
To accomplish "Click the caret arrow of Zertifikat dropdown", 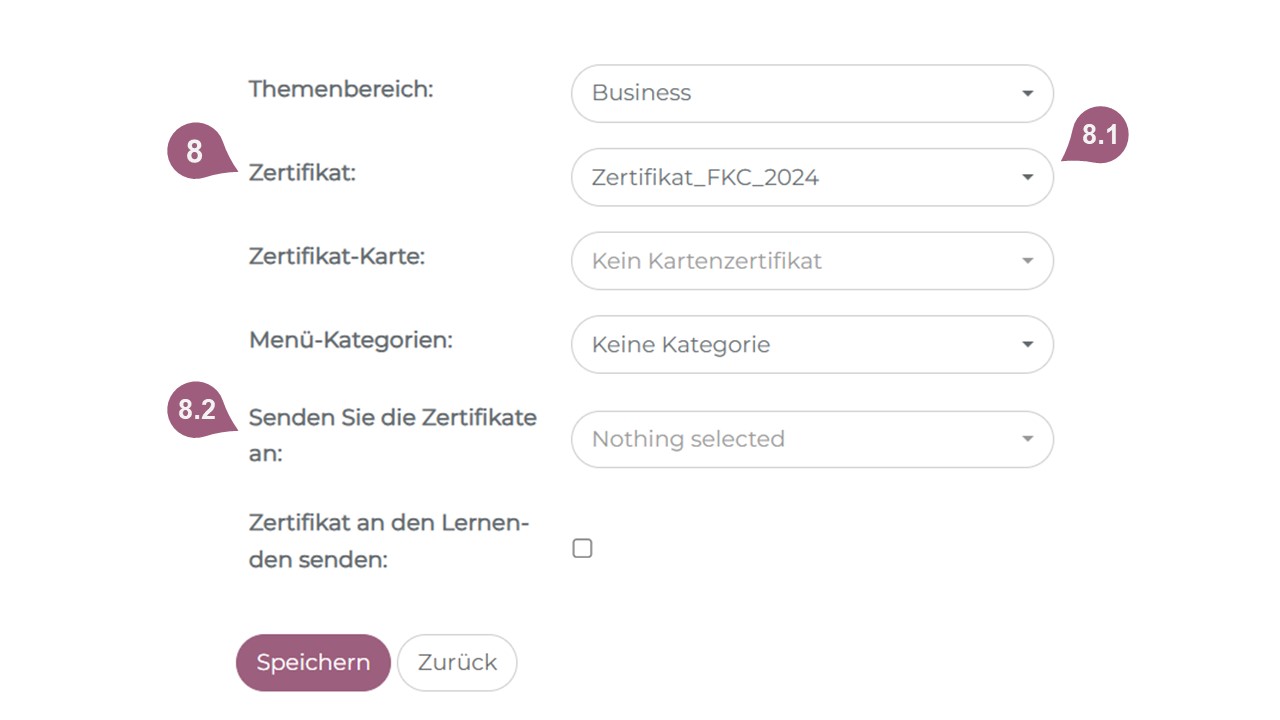I will (1027, 178).
